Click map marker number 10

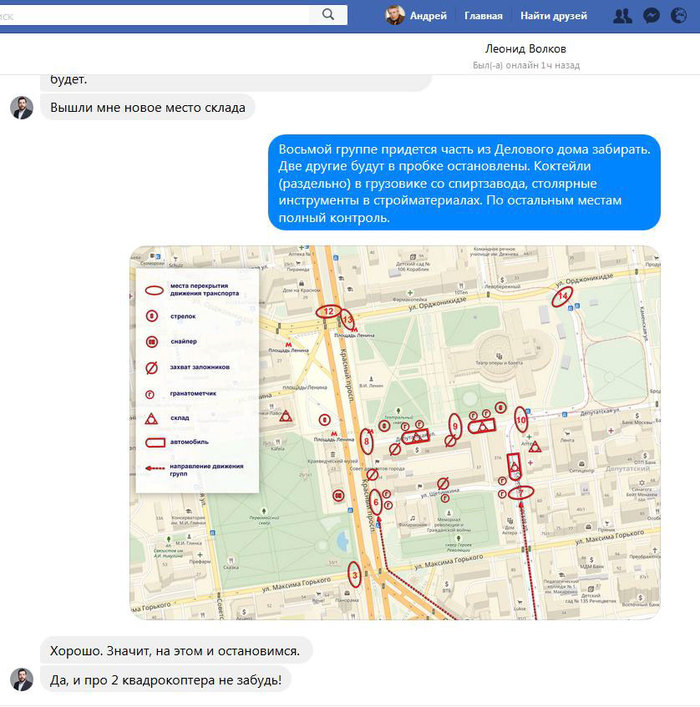pyautogui.click(x=521, y=420)
